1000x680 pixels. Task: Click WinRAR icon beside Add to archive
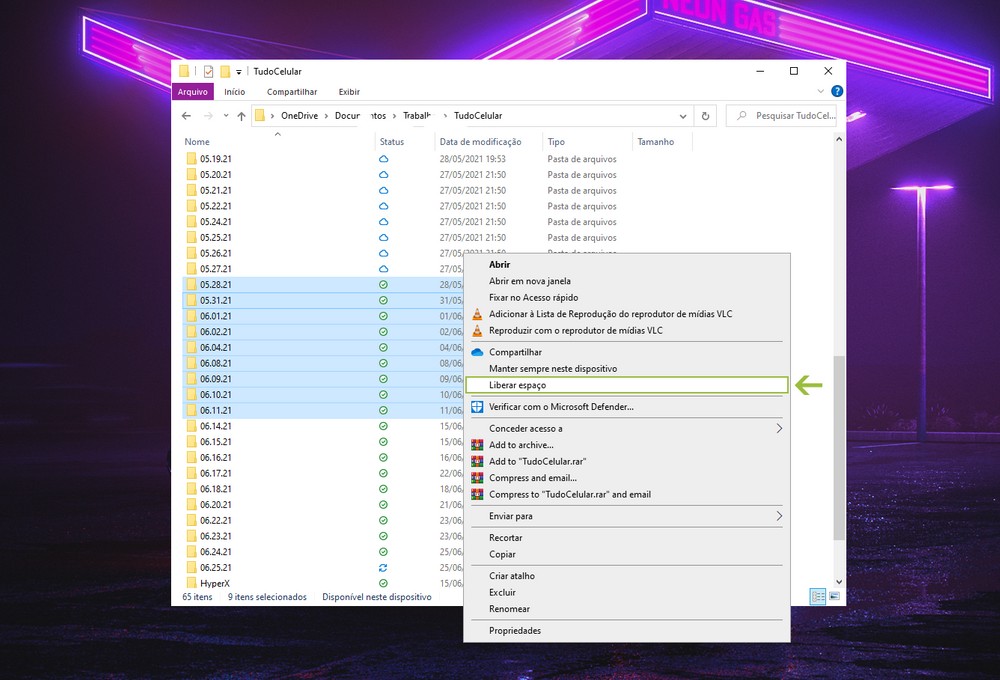[477, 445]
